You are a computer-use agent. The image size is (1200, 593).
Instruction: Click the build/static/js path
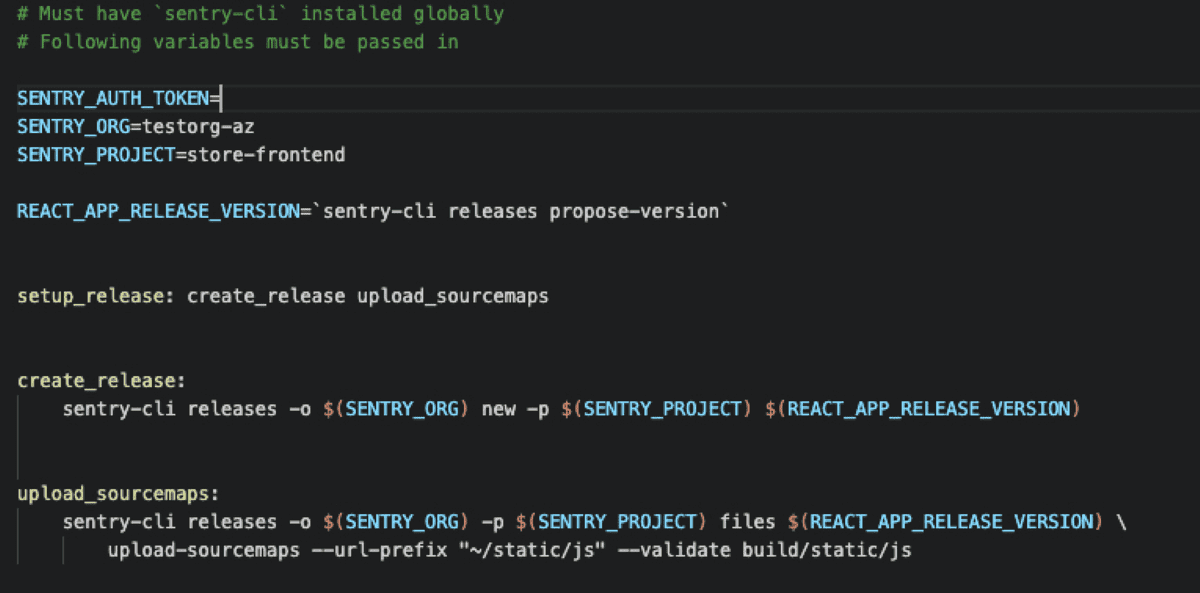click(826, 551)
